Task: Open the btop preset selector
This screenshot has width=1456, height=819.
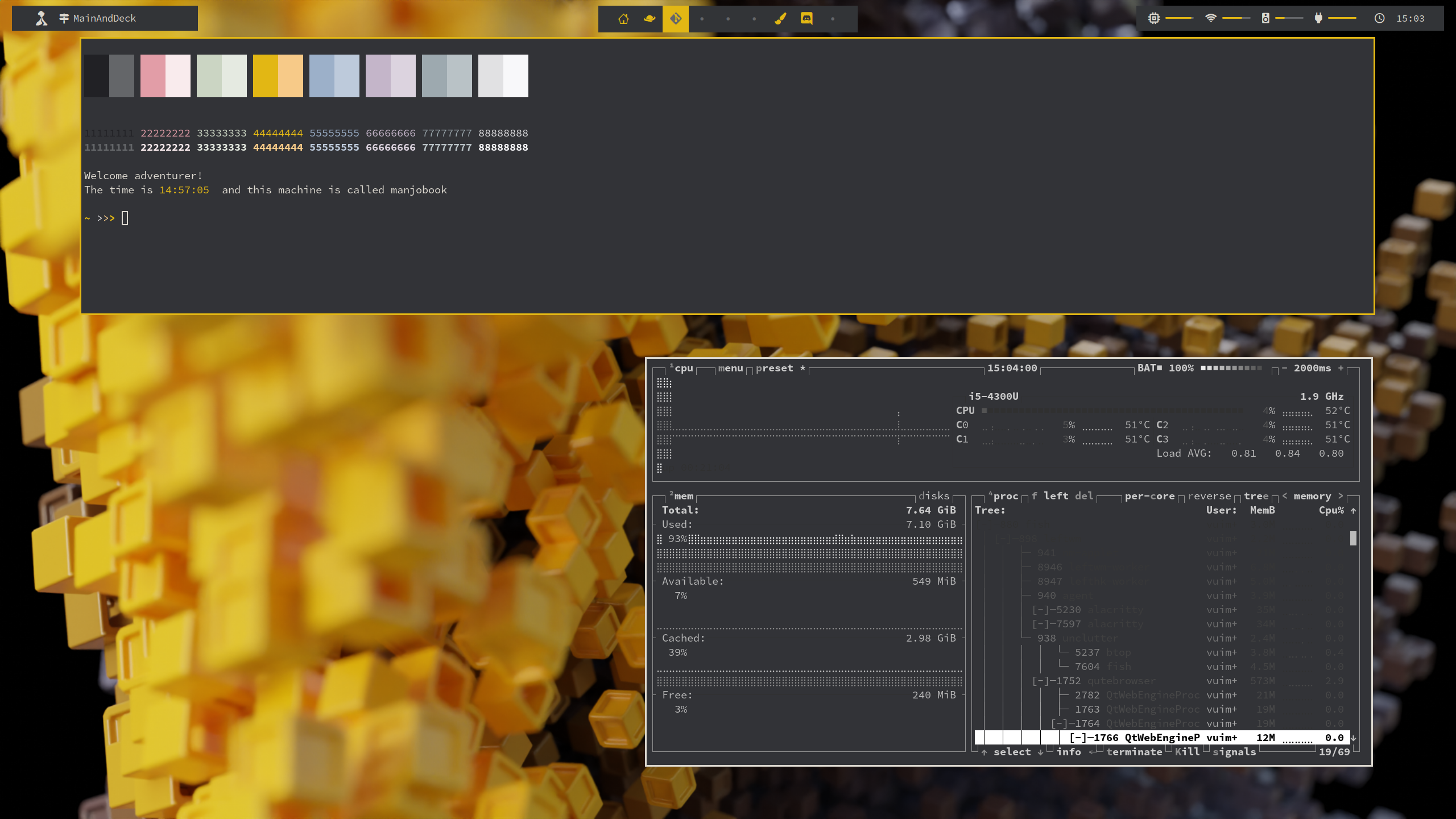Action: 774,368
